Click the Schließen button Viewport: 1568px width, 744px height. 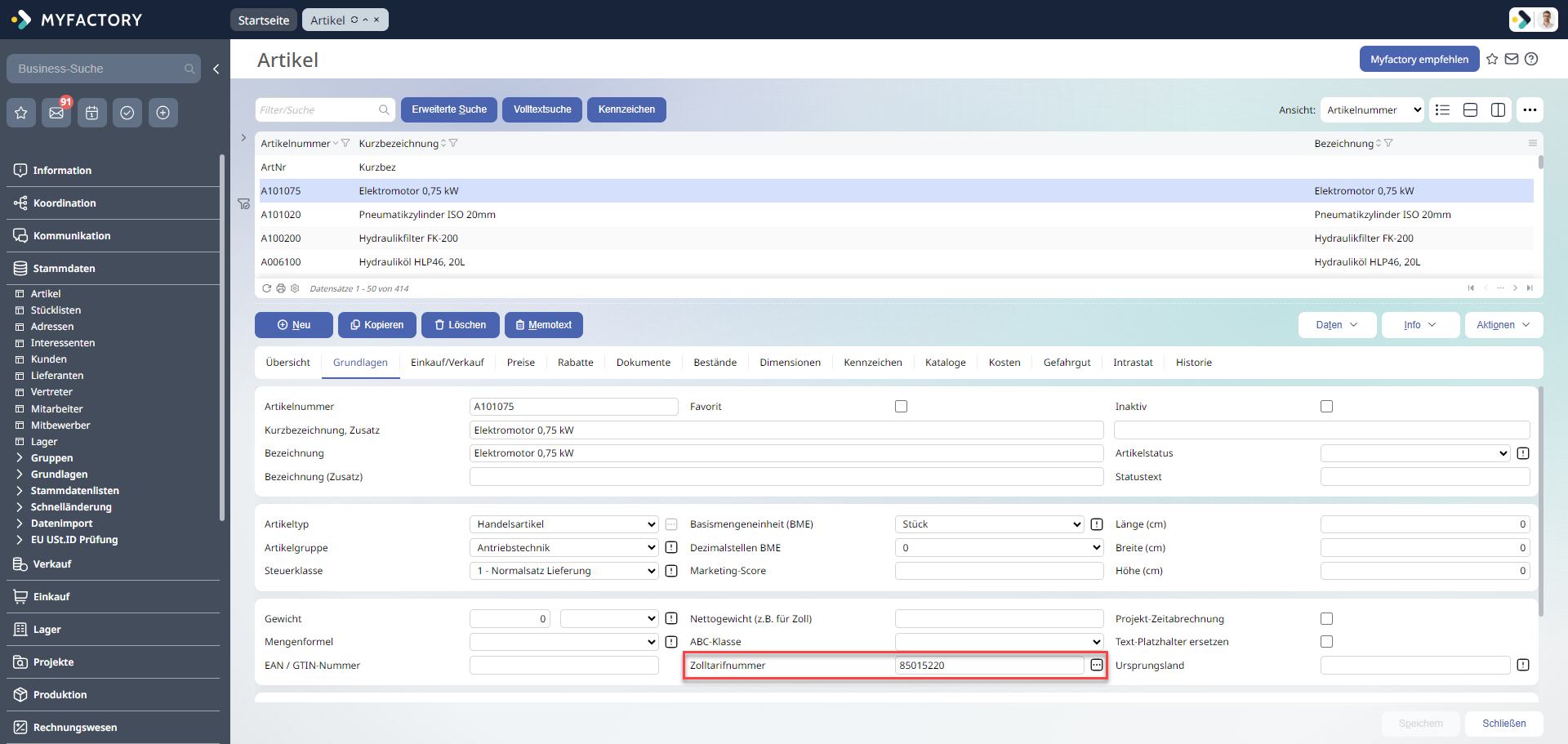1504,724
